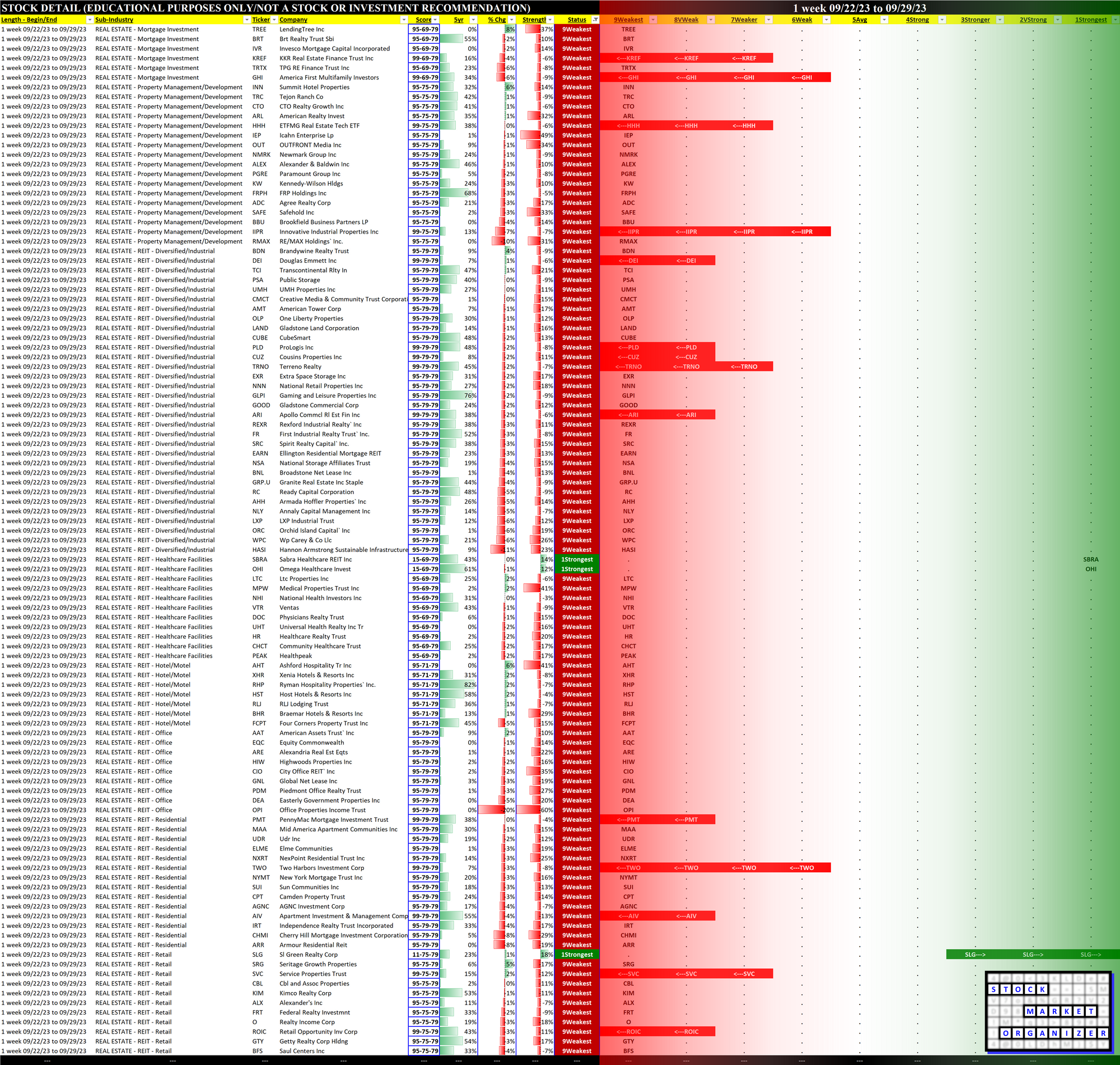Click the Stock Market Organizer logo
This screenshot has height=1065, width=1120.
coord(1049,1011)
